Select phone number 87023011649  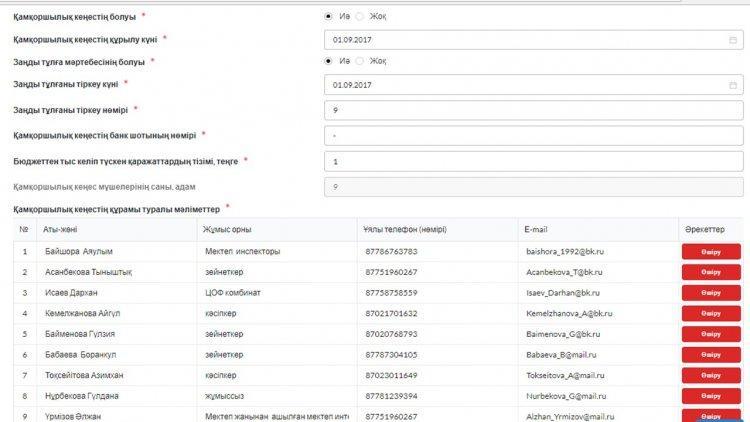tap(391, 376)
